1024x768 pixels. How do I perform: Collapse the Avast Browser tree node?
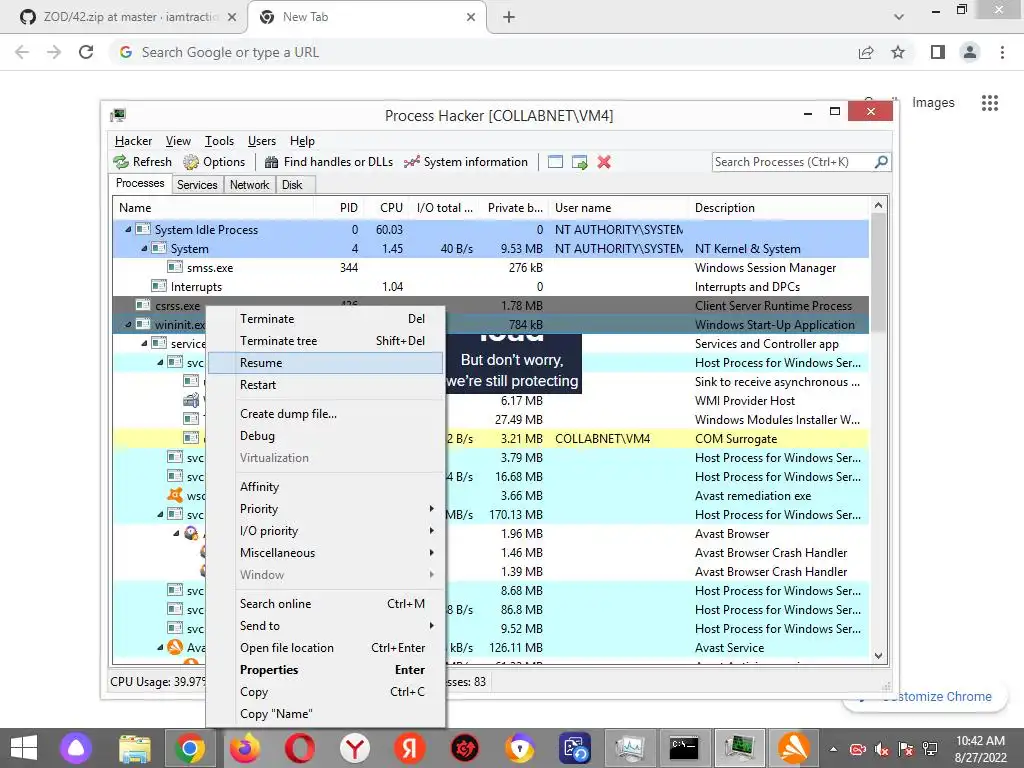click(176, 533)
